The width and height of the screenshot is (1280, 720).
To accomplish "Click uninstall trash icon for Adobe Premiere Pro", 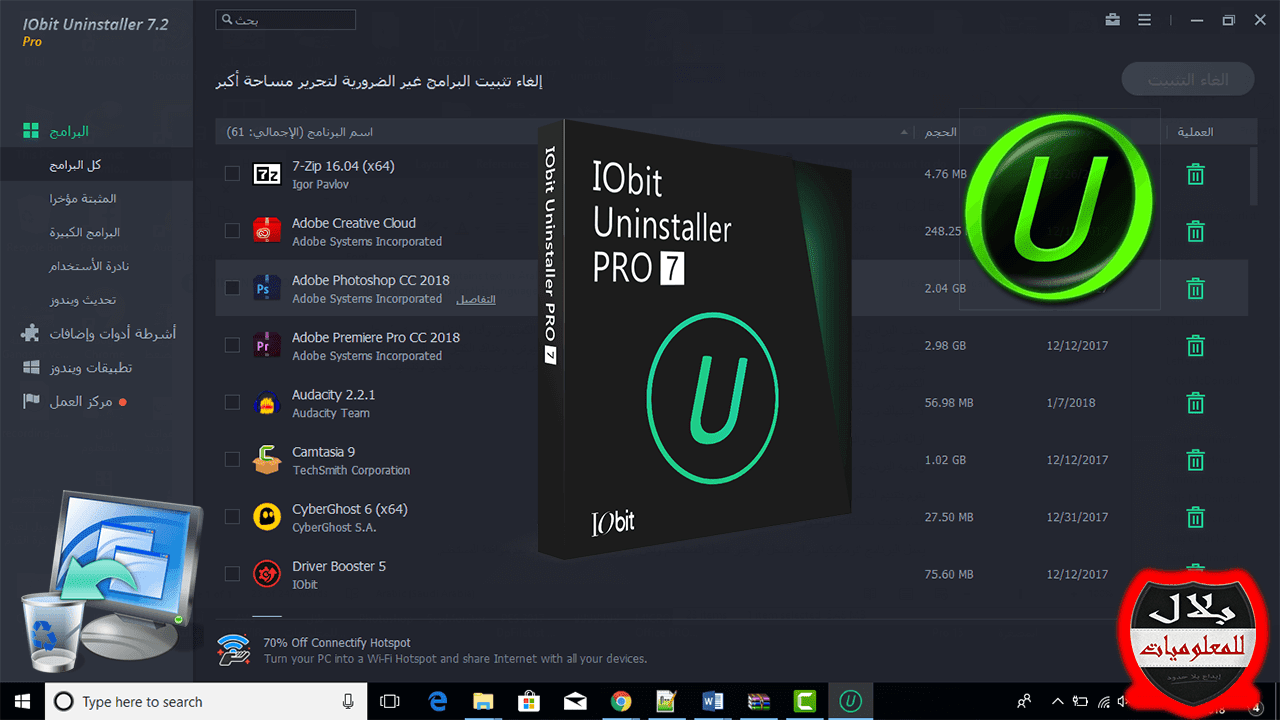I will 1194,346.
